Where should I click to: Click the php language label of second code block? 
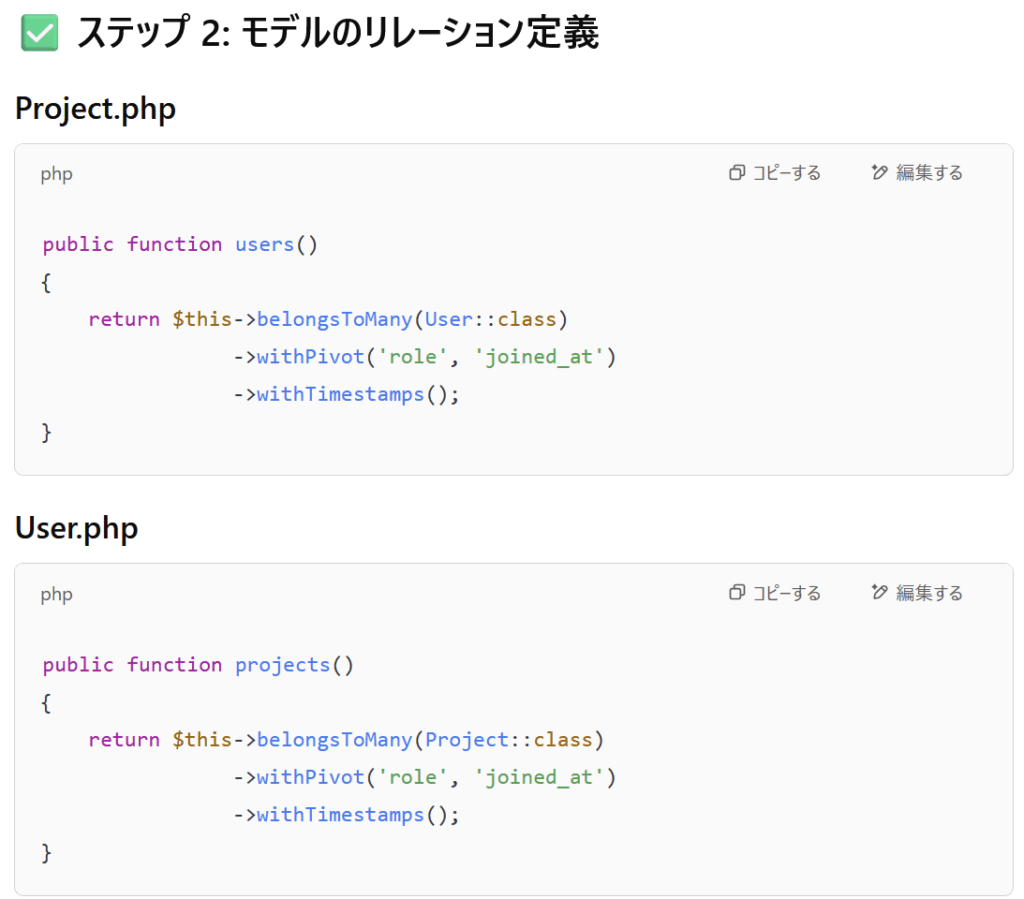pyautogui.click(x=56, y=595)
